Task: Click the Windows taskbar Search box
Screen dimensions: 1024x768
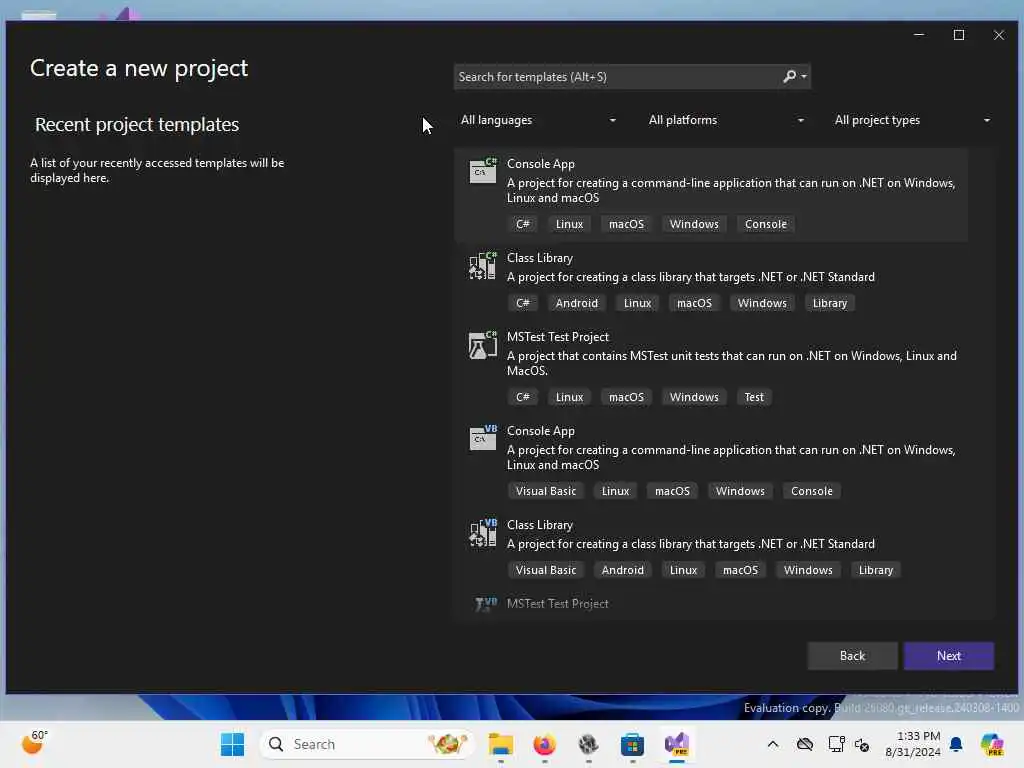Action: (x=367, y=744)
